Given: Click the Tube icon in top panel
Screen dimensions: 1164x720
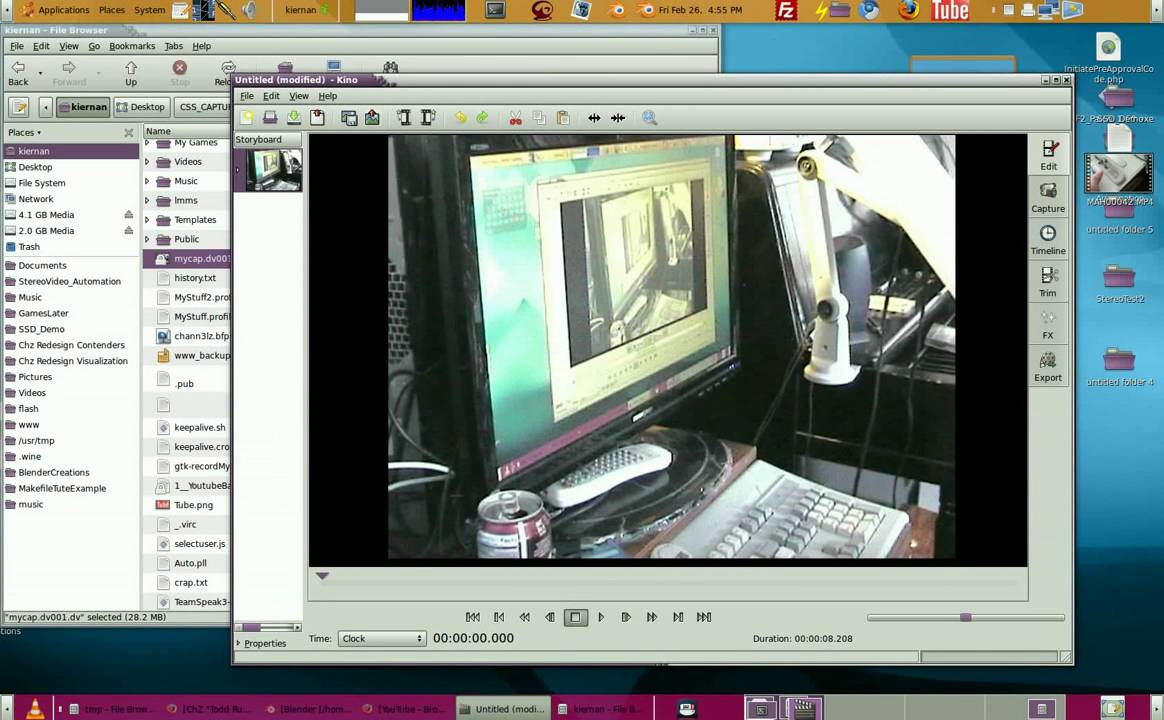Looking at the screenshot, I should pyautogui.click(x=950, y=10).
